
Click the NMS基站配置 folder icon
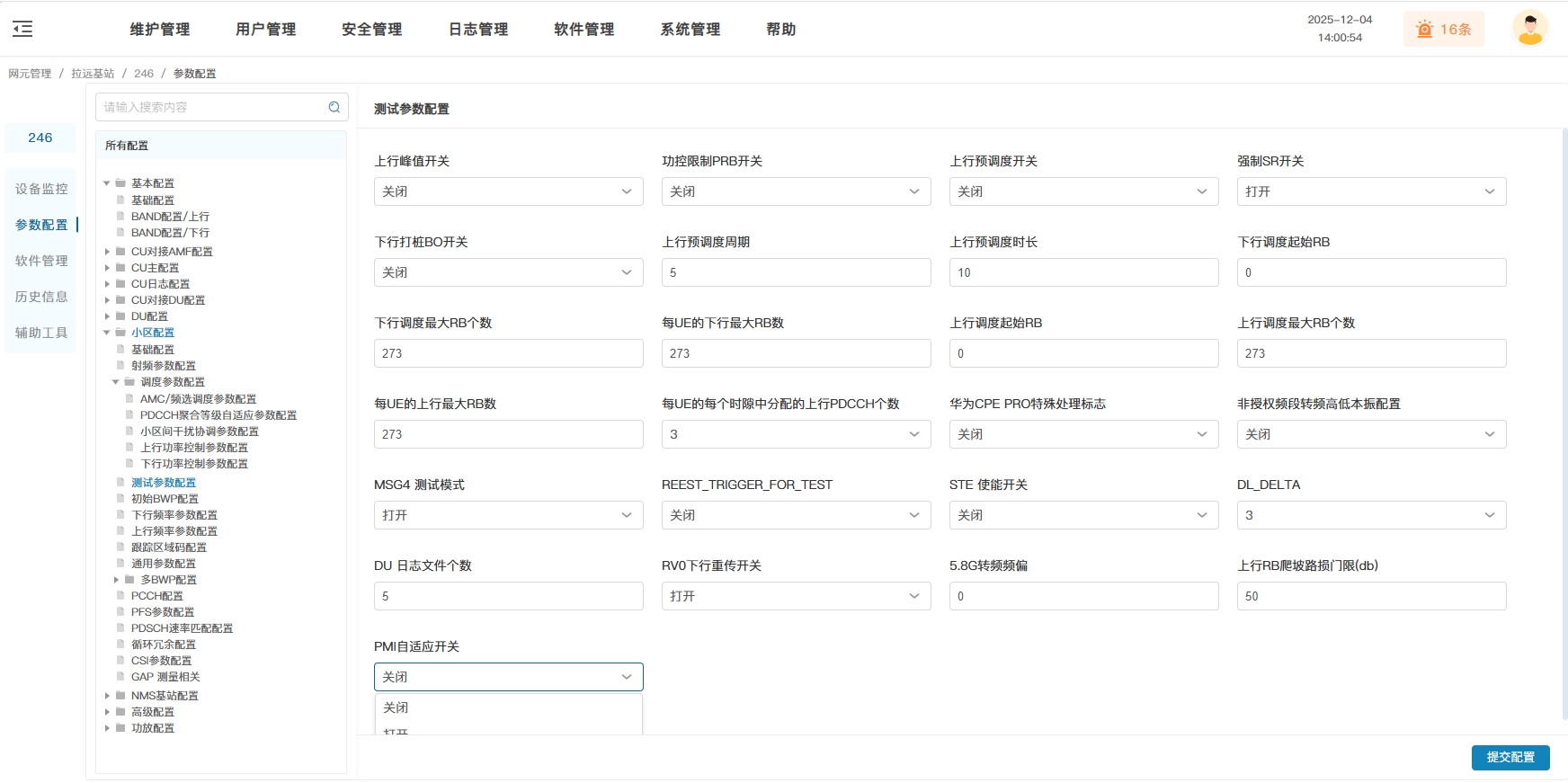(x=120, y=696)
